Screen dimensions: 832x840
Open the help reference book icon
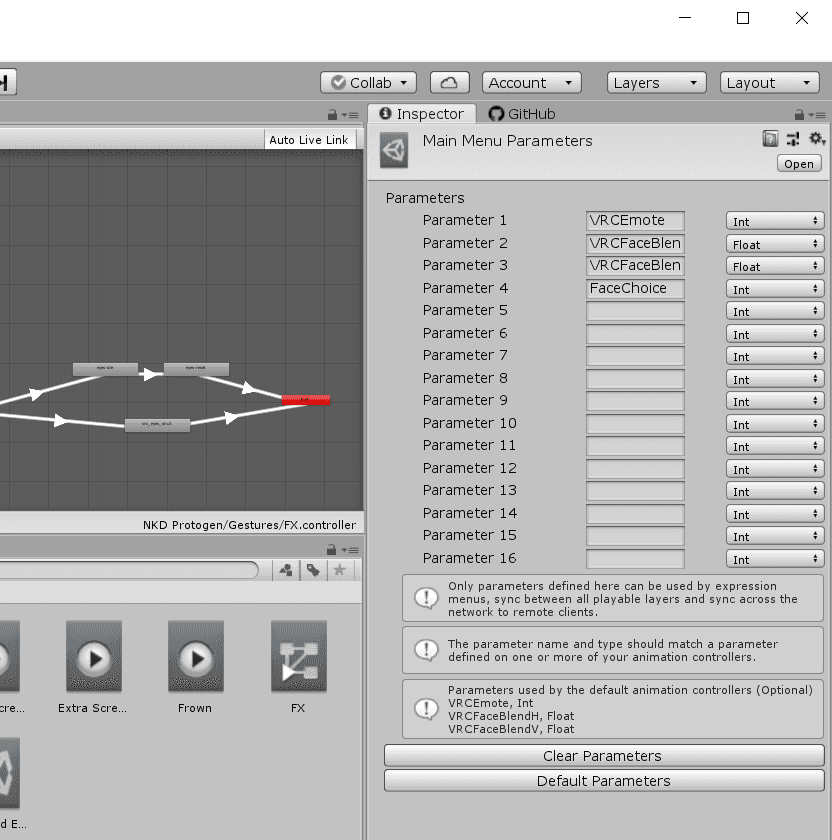[x=770, y=139]
